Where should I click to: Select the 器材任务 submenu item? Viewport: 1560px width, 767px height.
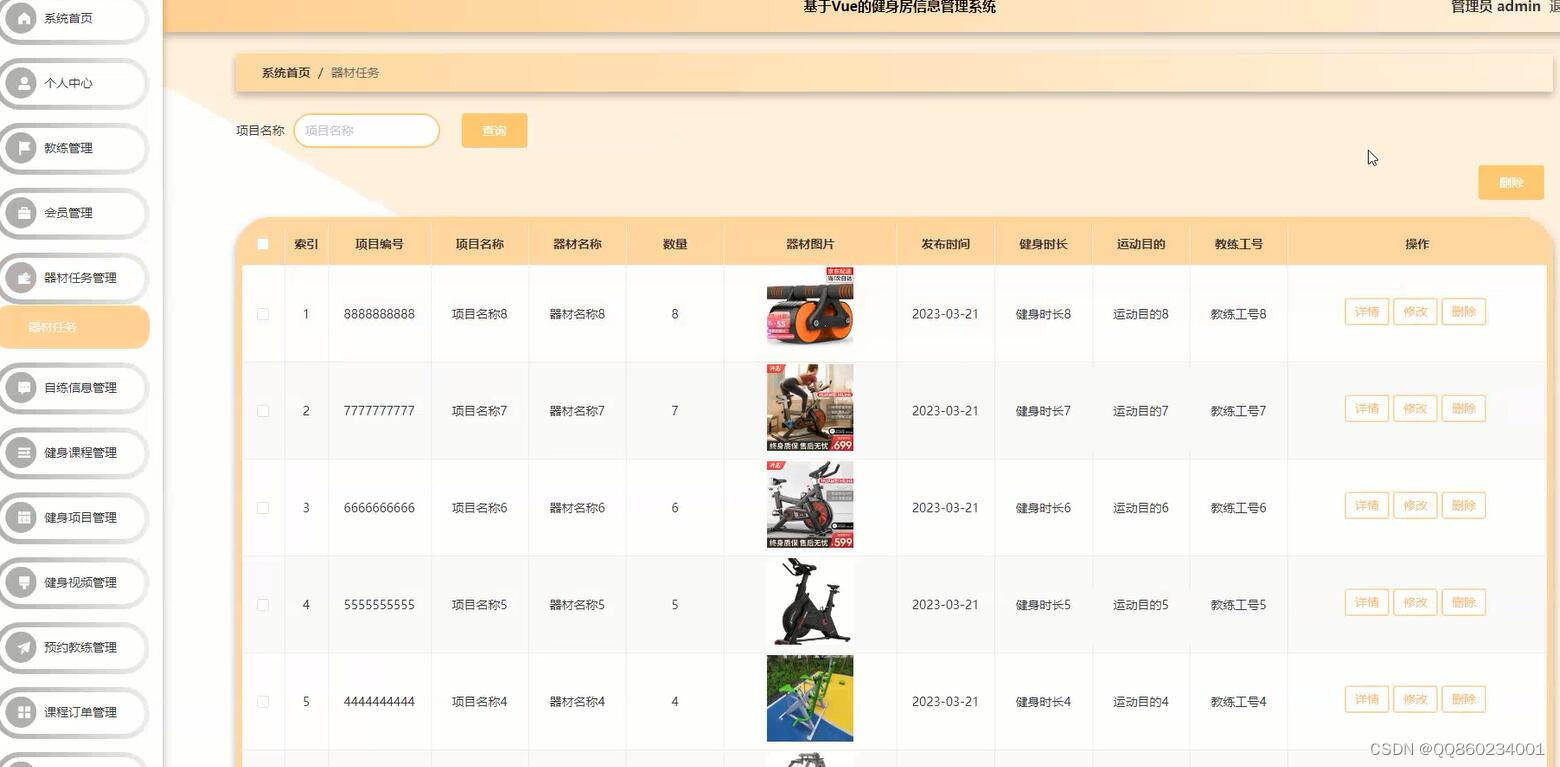(x=74, y=327)
